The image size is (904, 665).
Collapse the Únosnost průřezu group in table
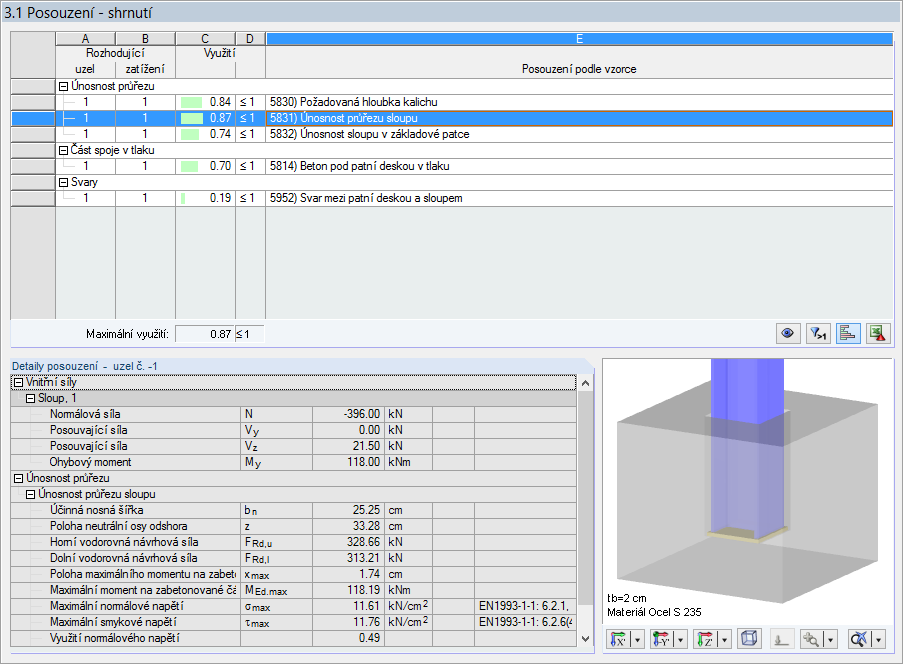click(63, 87)
